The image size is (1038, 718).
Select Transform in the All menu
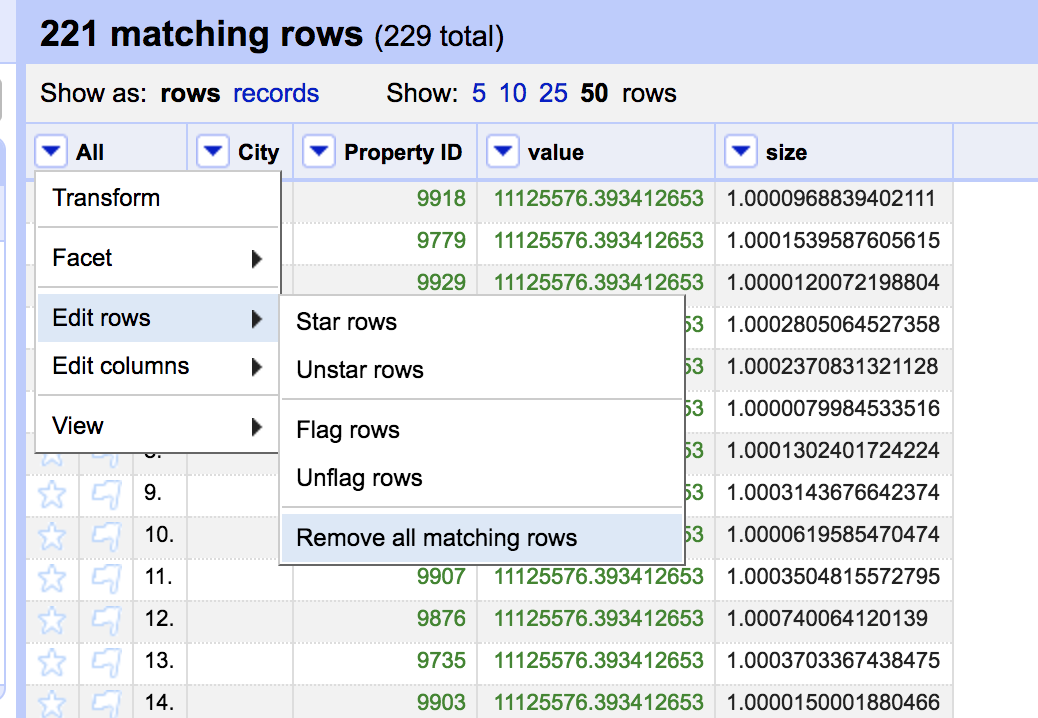(158, 198)
